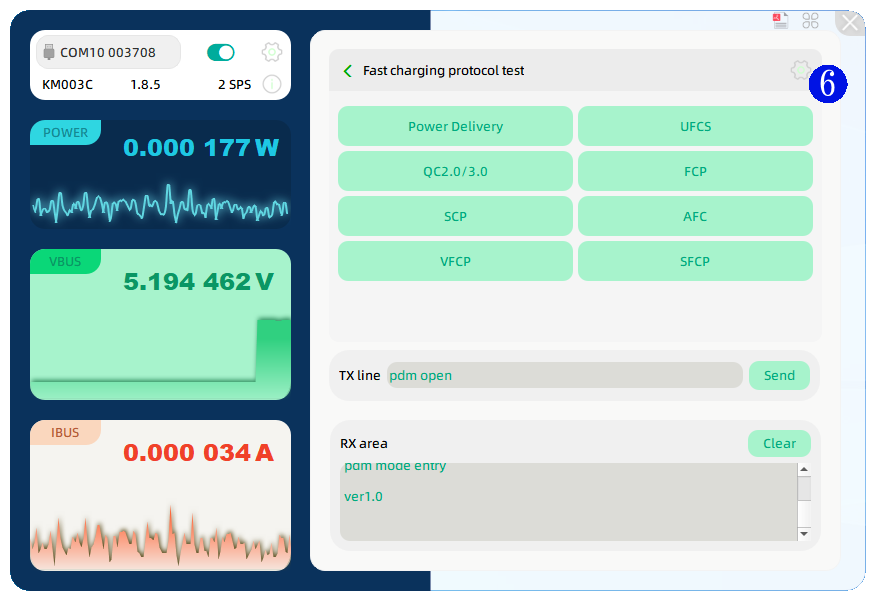The image size is (875, 600).
Task: Open device settings gear next to connection switch
Action: pyautogui.click(x=272, y=52)
